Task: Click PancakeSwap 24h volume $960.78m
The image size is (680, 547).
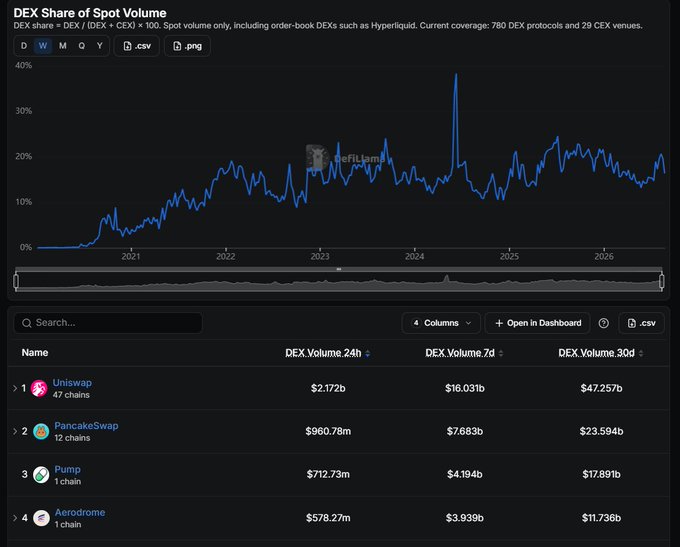Action: pyautogui.click(x=328, y=431)
